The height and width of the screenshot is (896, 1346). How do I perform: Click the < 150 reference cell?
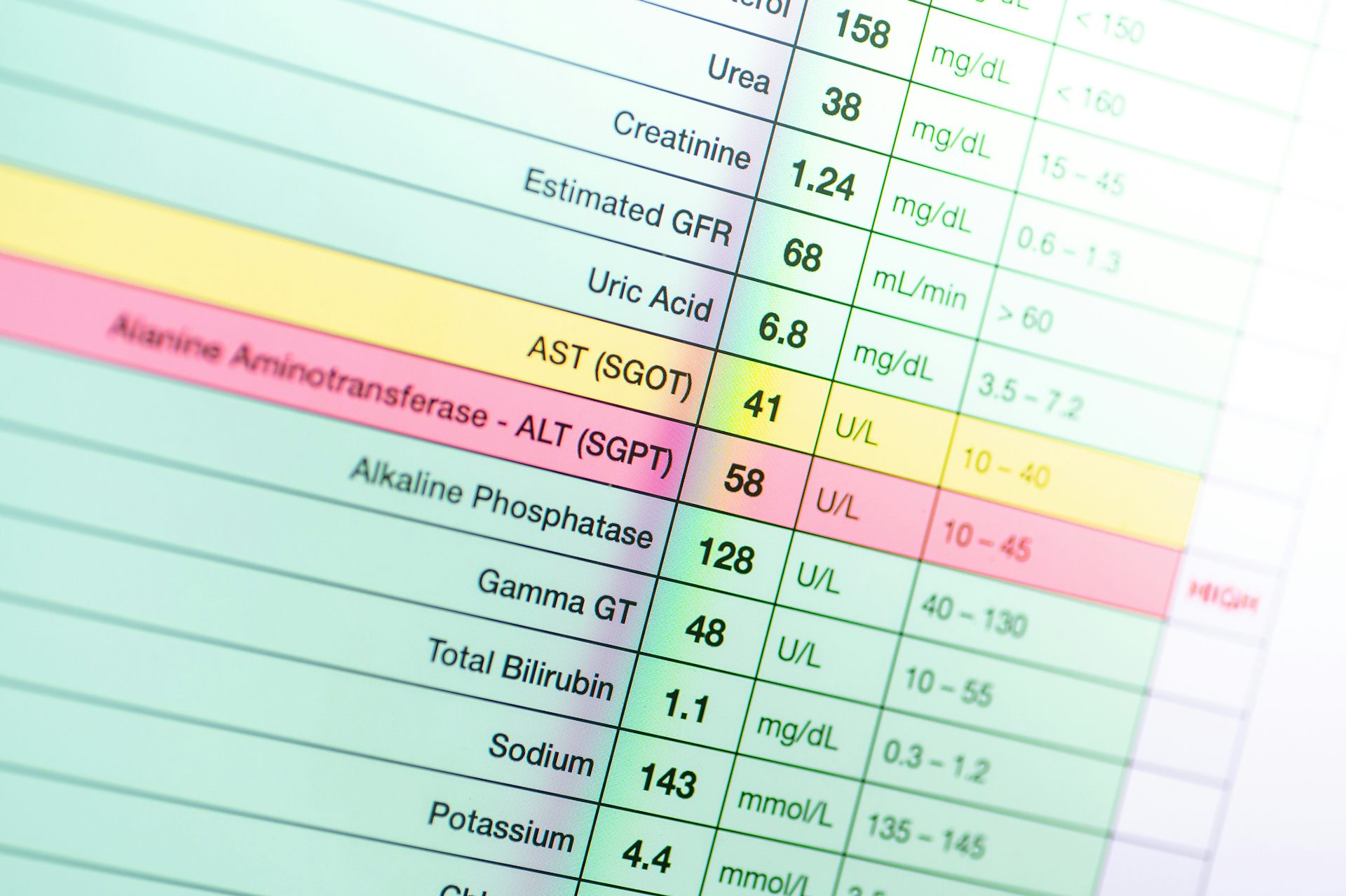tap(1110, 28)
